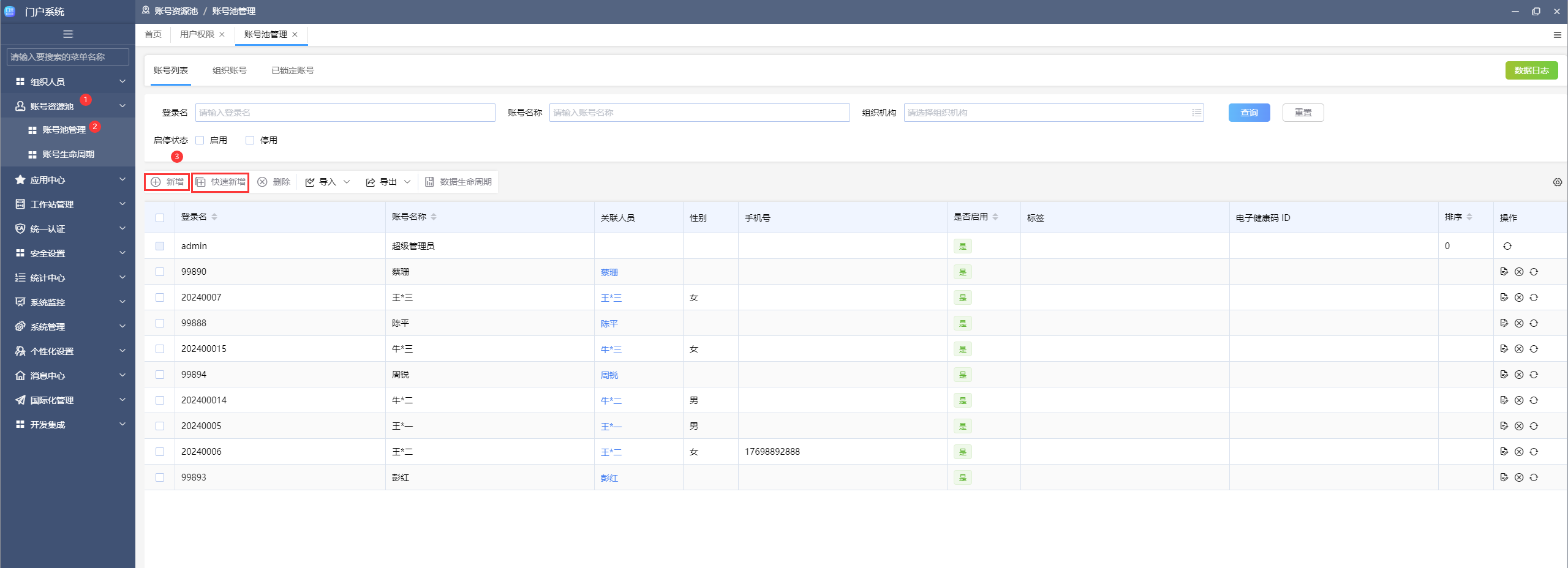Viewport: 1568px width, 568px height.
Task: Click the org picker list icon in 组织机构 field
Action: pos(1196,113)
